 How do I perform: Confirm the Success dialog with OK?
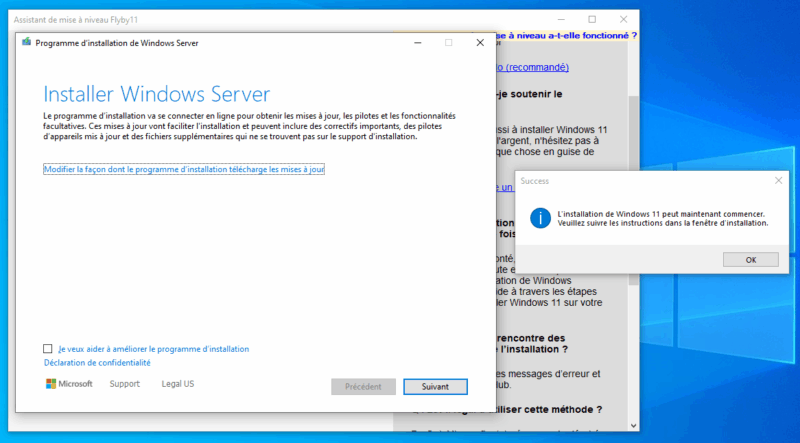751,260
